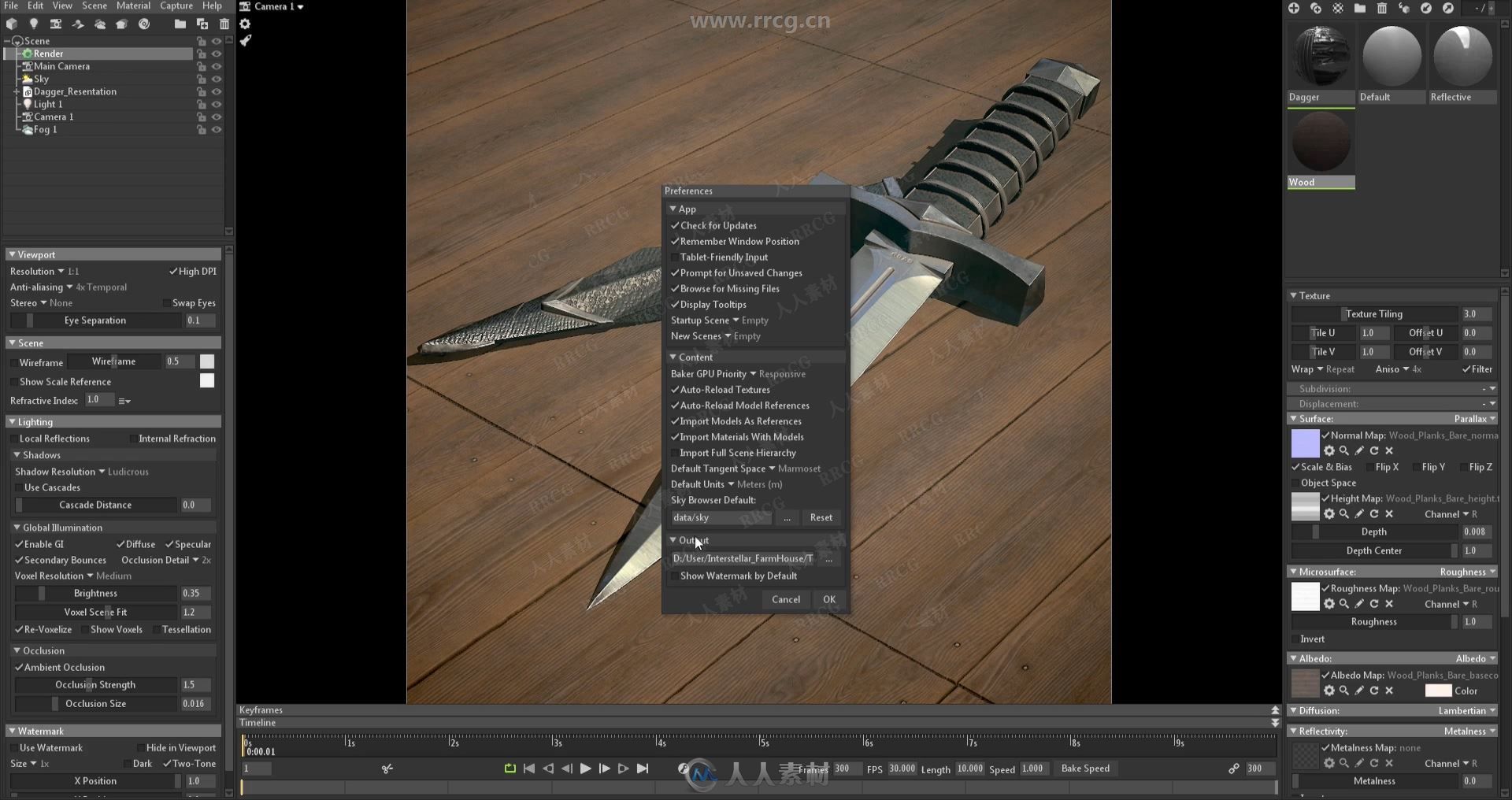
Task: Clear the Height Map with X icon
Action: [x=1389, y=514]
